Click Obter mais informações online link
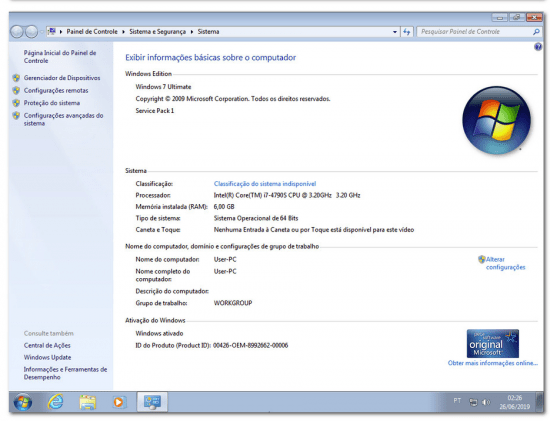 coord(492,363)
